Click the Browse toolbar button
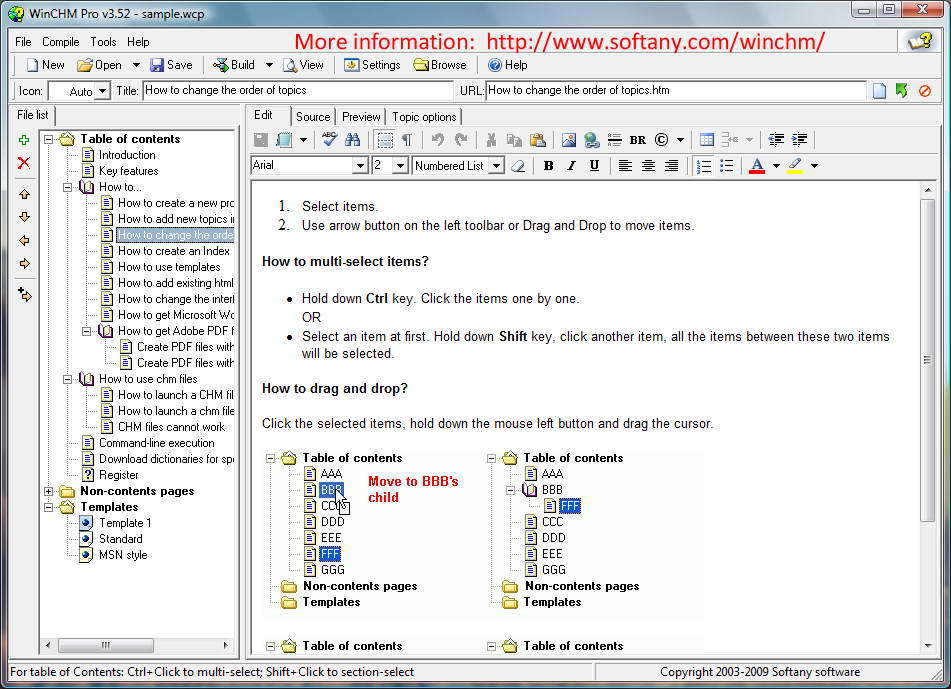 point(440,65)
